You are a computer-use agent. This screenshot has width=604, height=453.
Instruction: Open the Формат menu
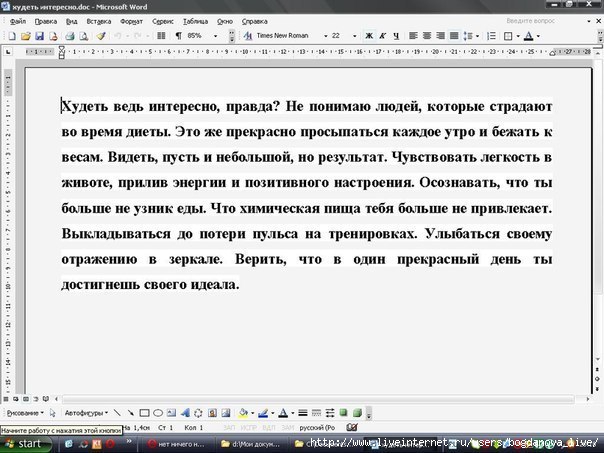click(x=131, y=22)
